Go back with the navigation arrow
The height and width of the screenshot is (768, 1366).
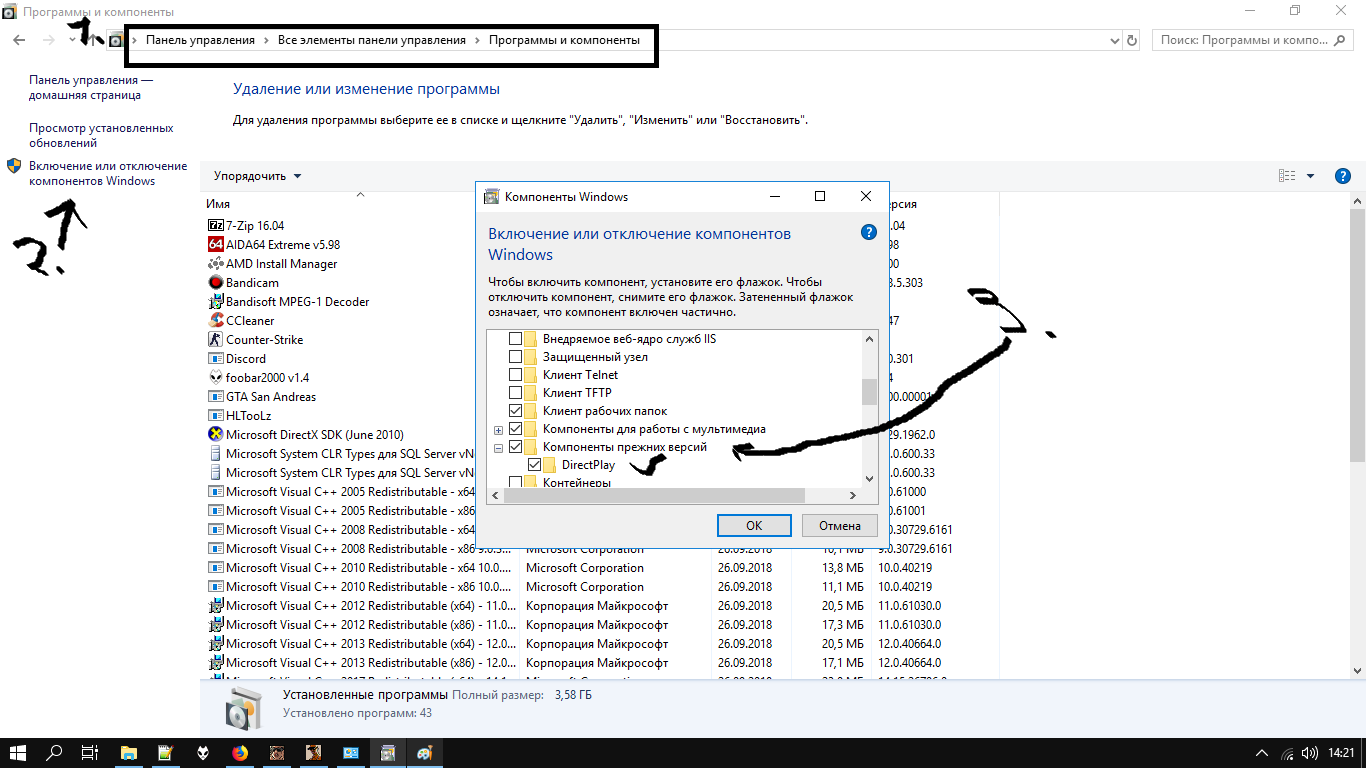[19, 40]
